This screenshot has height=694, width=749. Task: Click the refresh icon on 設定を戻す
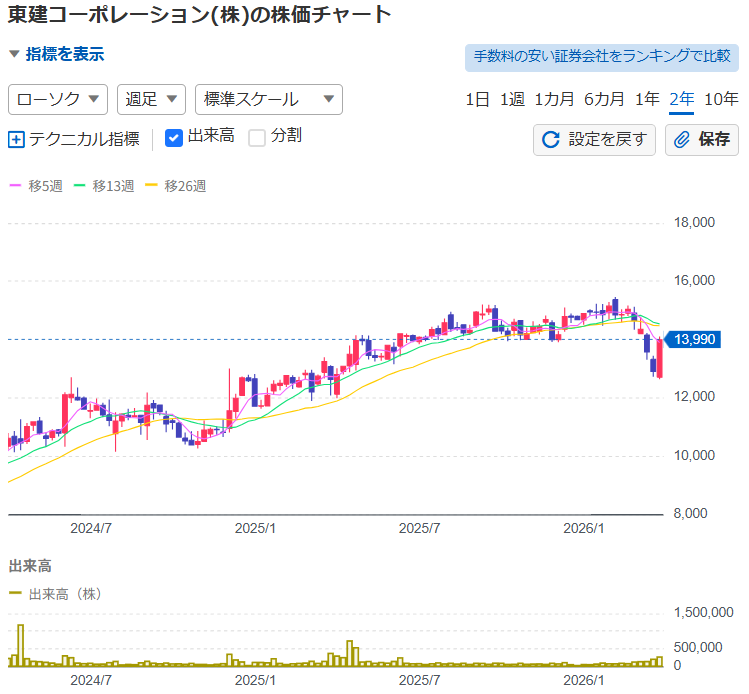(550, 139)
